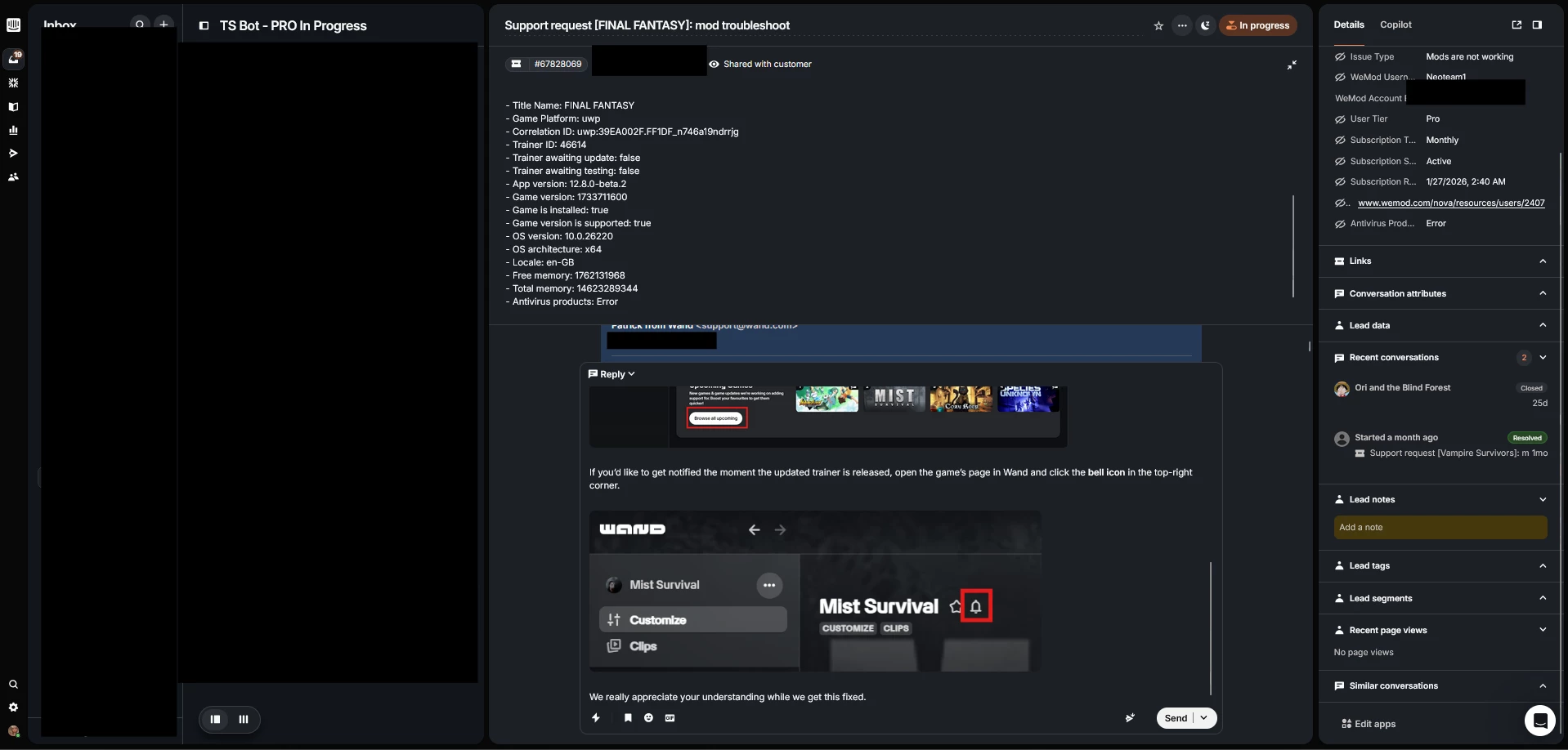Image resolution: width=1568 pixels, height=750 pixels.
Task: Open the Inbox with 19 unread badge
Action: [14, 58]
